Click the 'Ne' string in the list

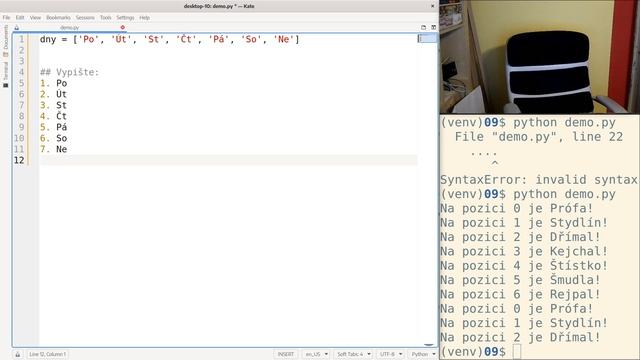284,40
